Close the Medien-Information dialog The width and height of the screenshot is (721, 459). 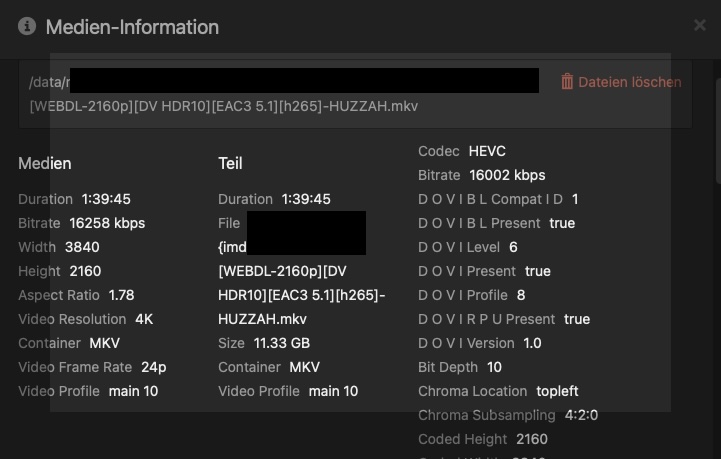(x=699, y=25)
